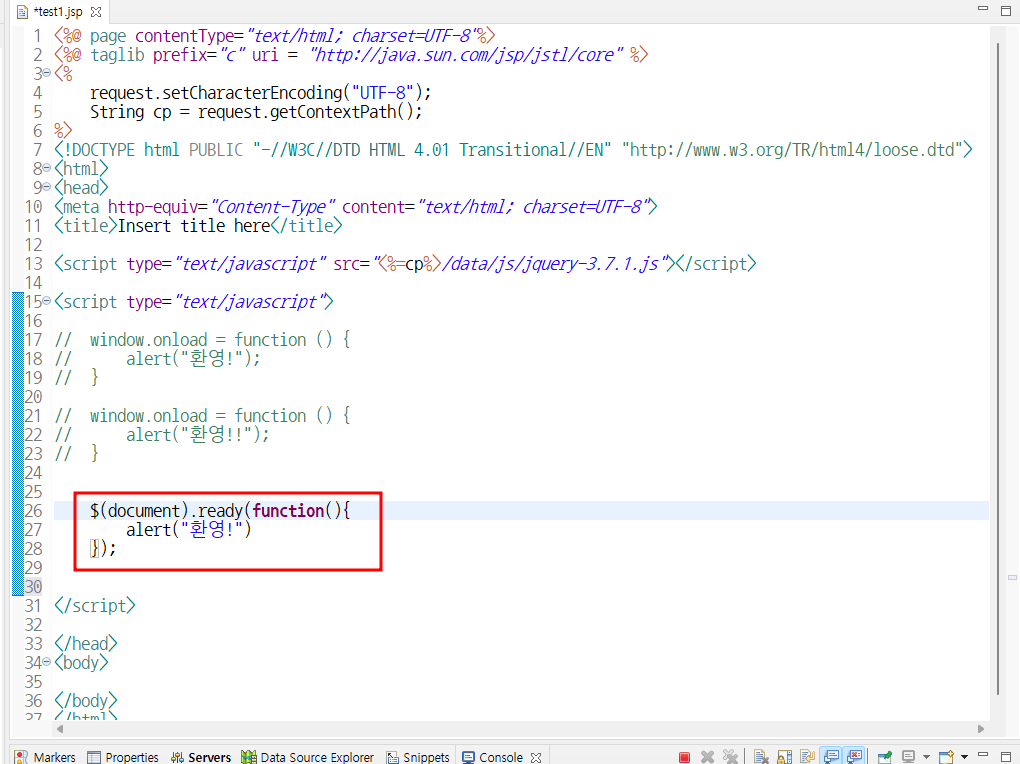This screenshot has width=1020, height=764.
Task: Collapse the html element at line 8
Action: tap(46, 168)
